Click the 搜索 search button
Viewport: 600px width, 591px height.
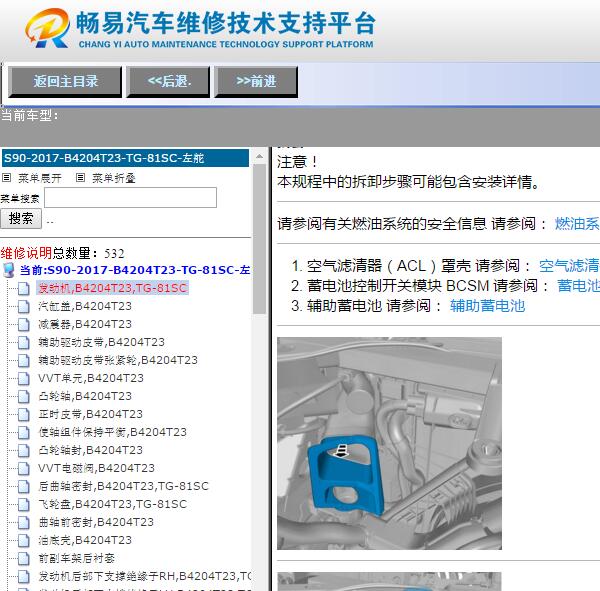(x=21, y=219)
